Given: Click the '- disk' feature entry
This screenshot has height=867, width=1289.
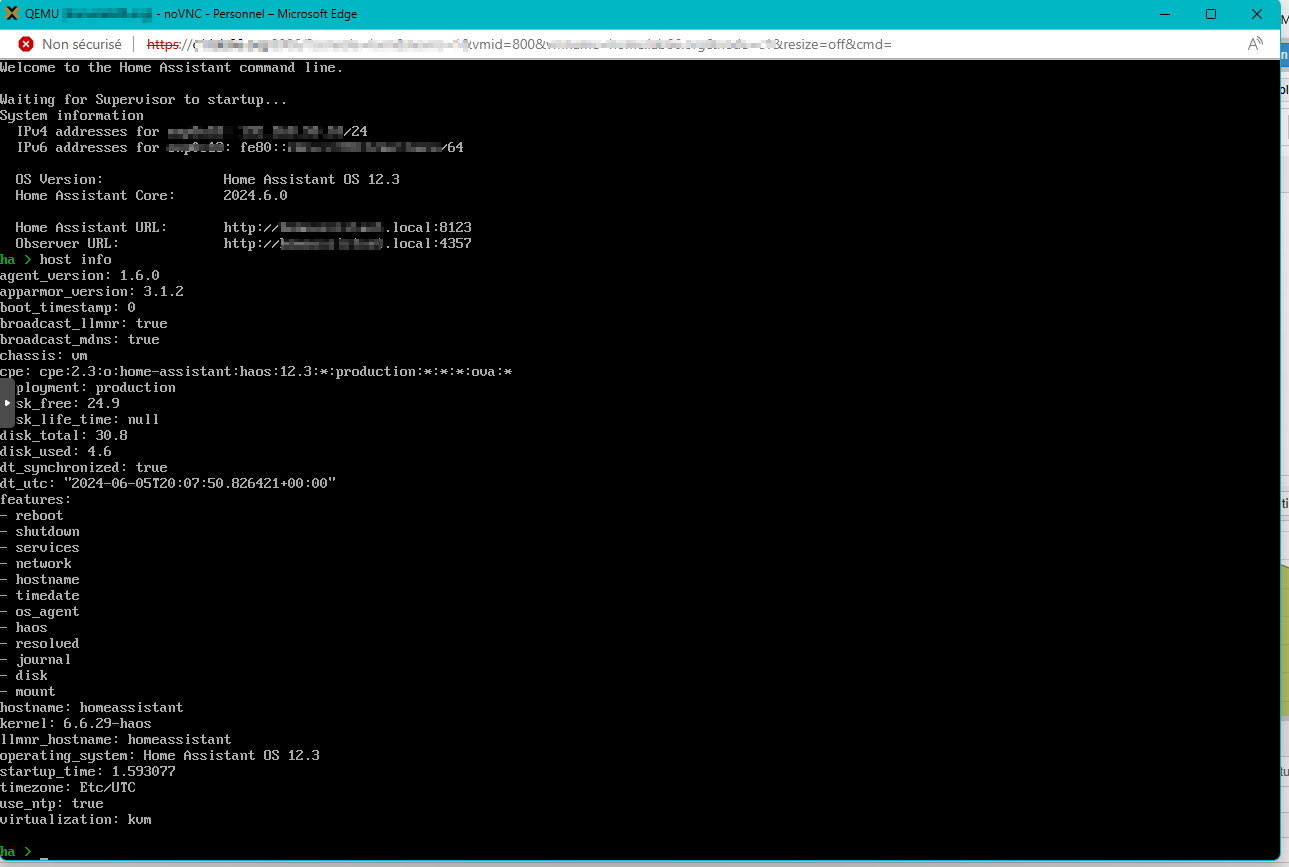Looking at the screenshot, I should (x=24, y=676).
